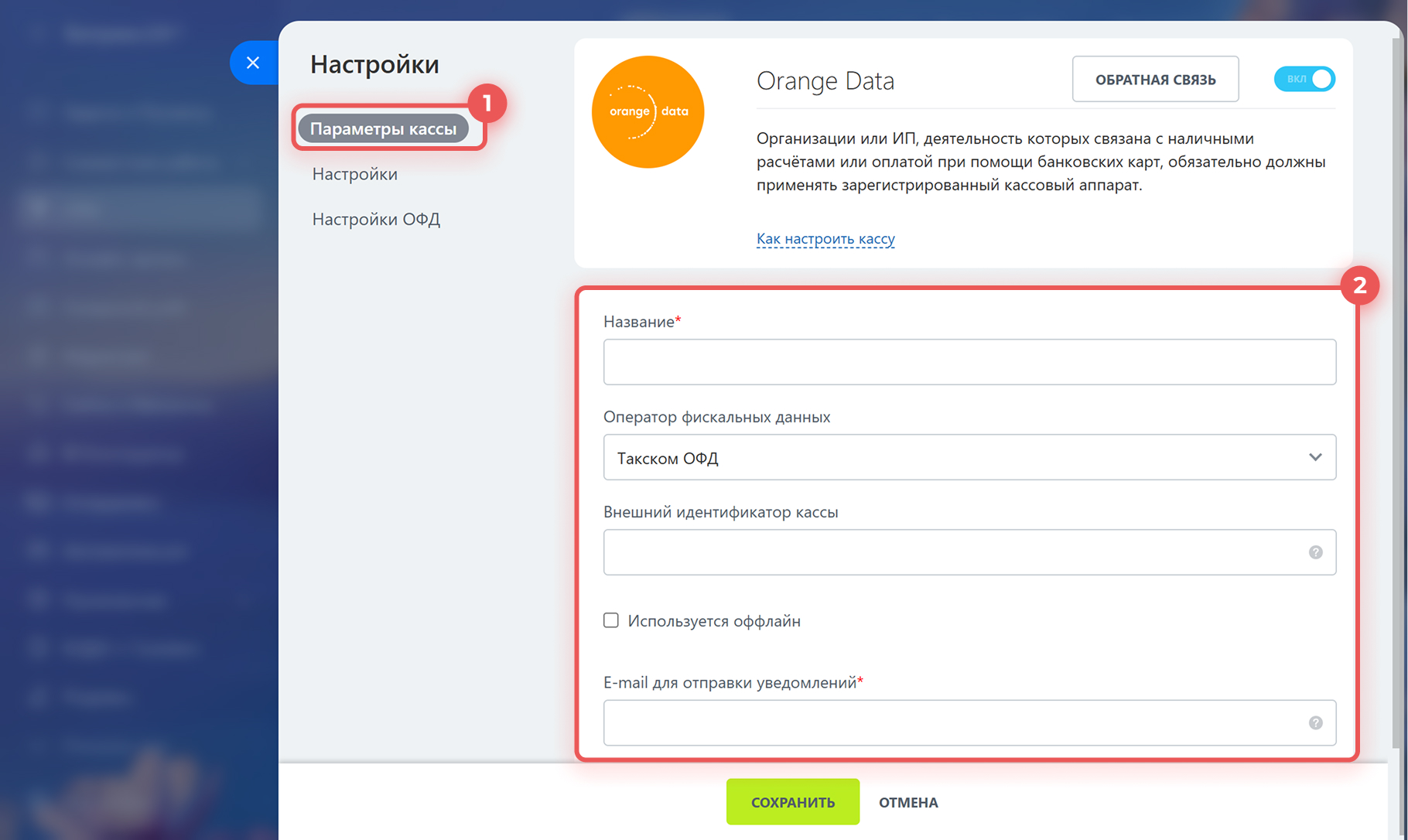
Task: Enable the Используется оффлайн checkbox
Action: pyautogui.click(x=611, y=620)
